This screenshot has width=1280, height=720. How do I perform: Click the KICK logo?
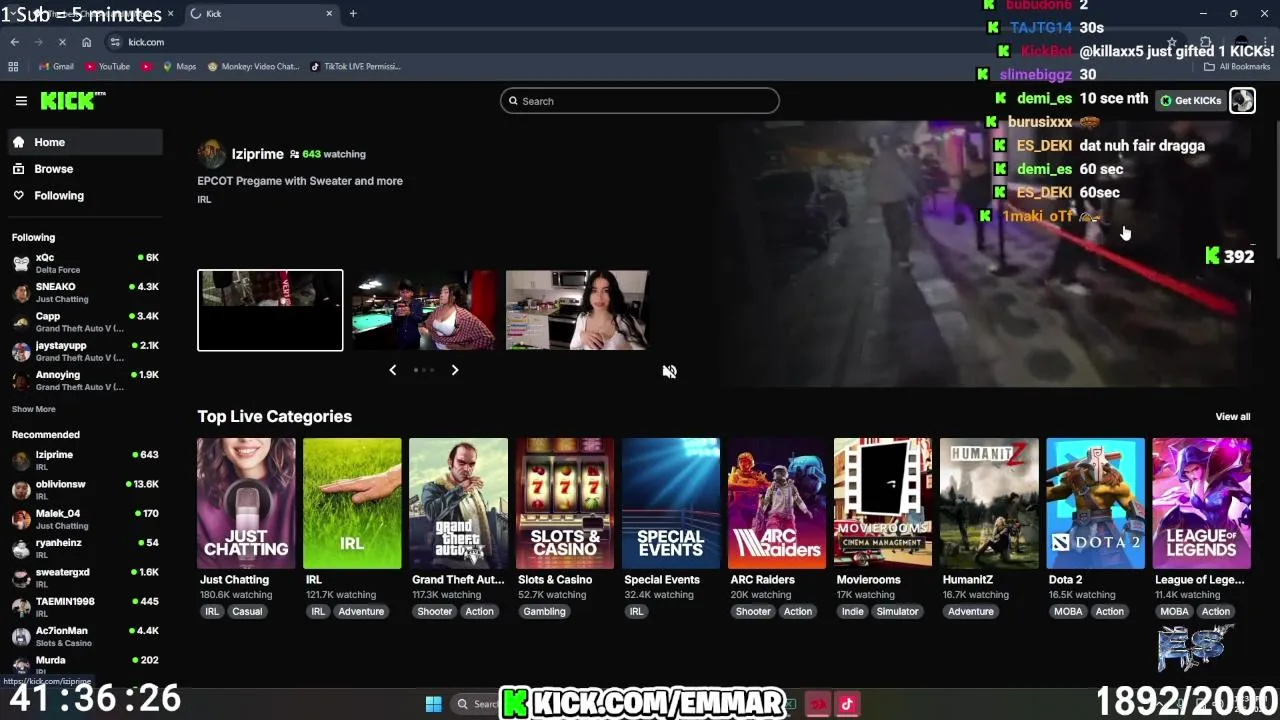pos(72,101)
